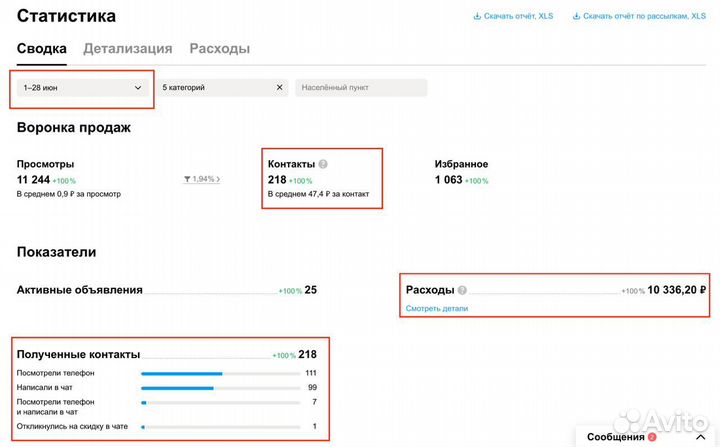Click the red Сообщения notification badge
The height and width of the screenshot is (447, 720).
(x=652, y=437)
